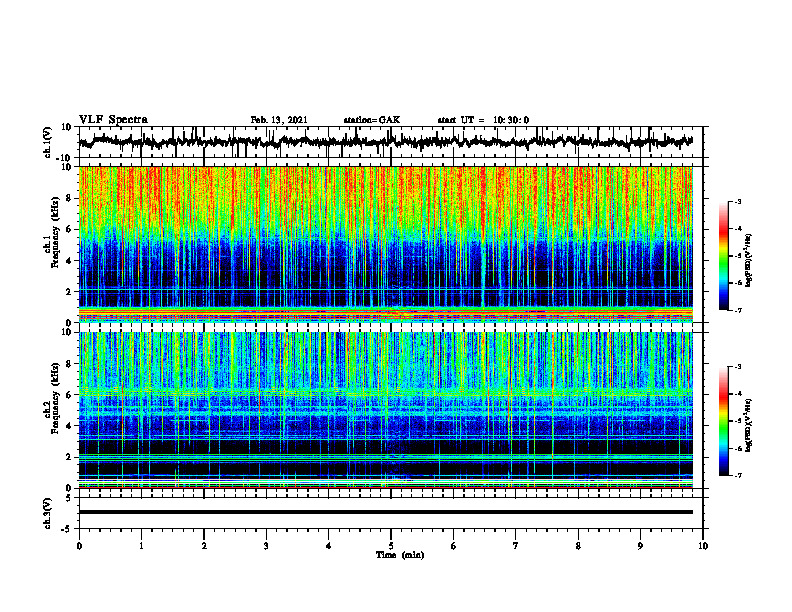The width and height of the screenshot is (792, 612).
Task: Click the ch.1(V) waveform axis label
Action: 48,142
